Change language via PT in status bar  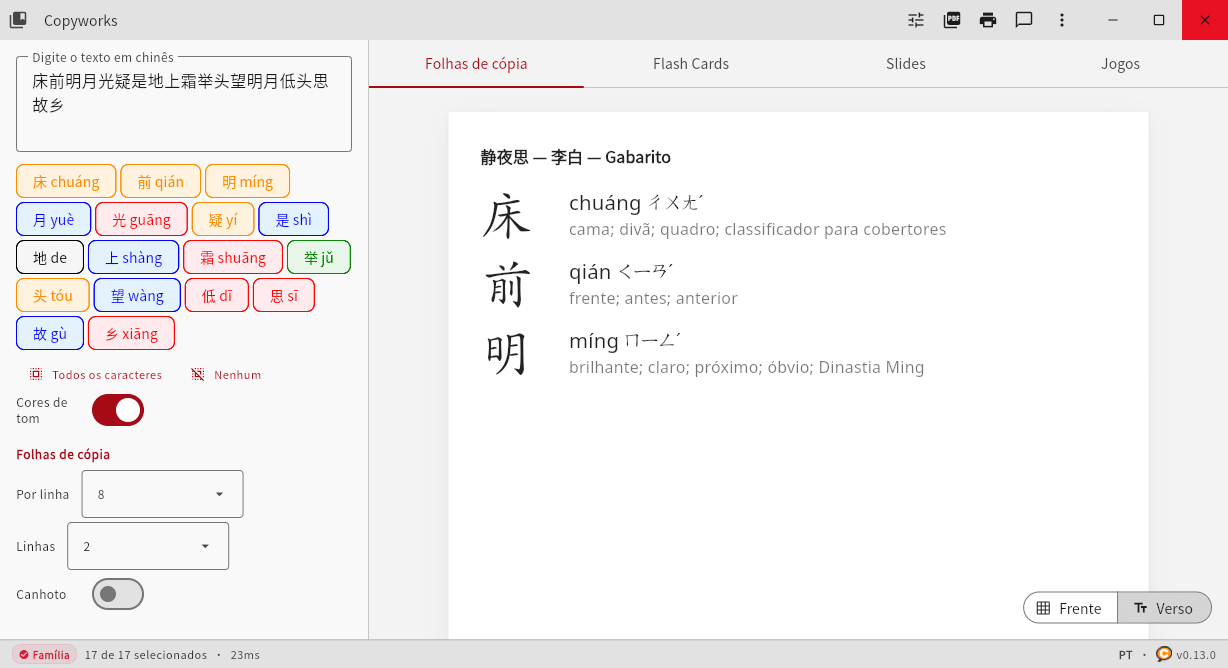pyautogui.click(x=1126, y=655)
